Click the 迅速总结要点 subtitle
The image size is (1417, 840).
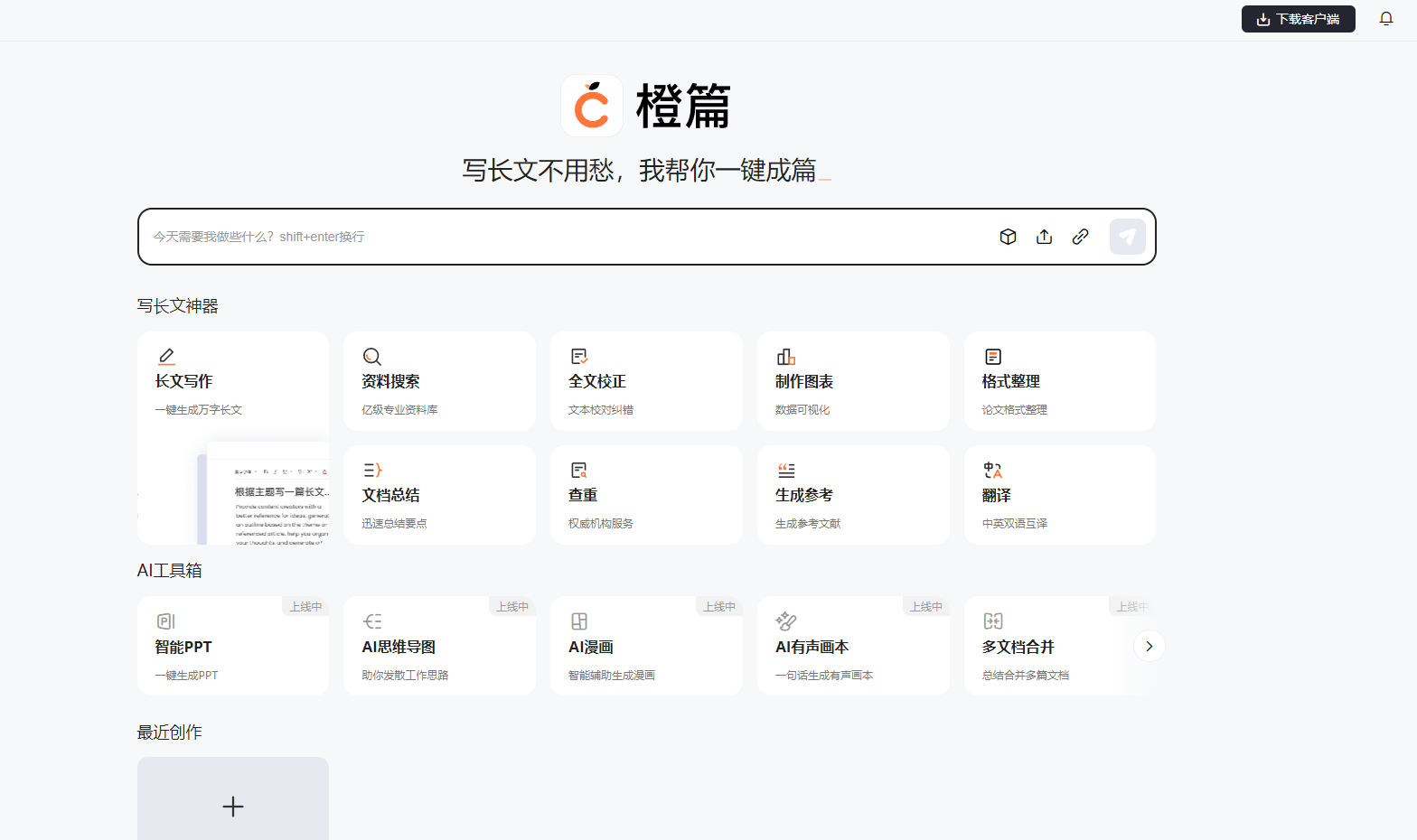click(395, 524)
